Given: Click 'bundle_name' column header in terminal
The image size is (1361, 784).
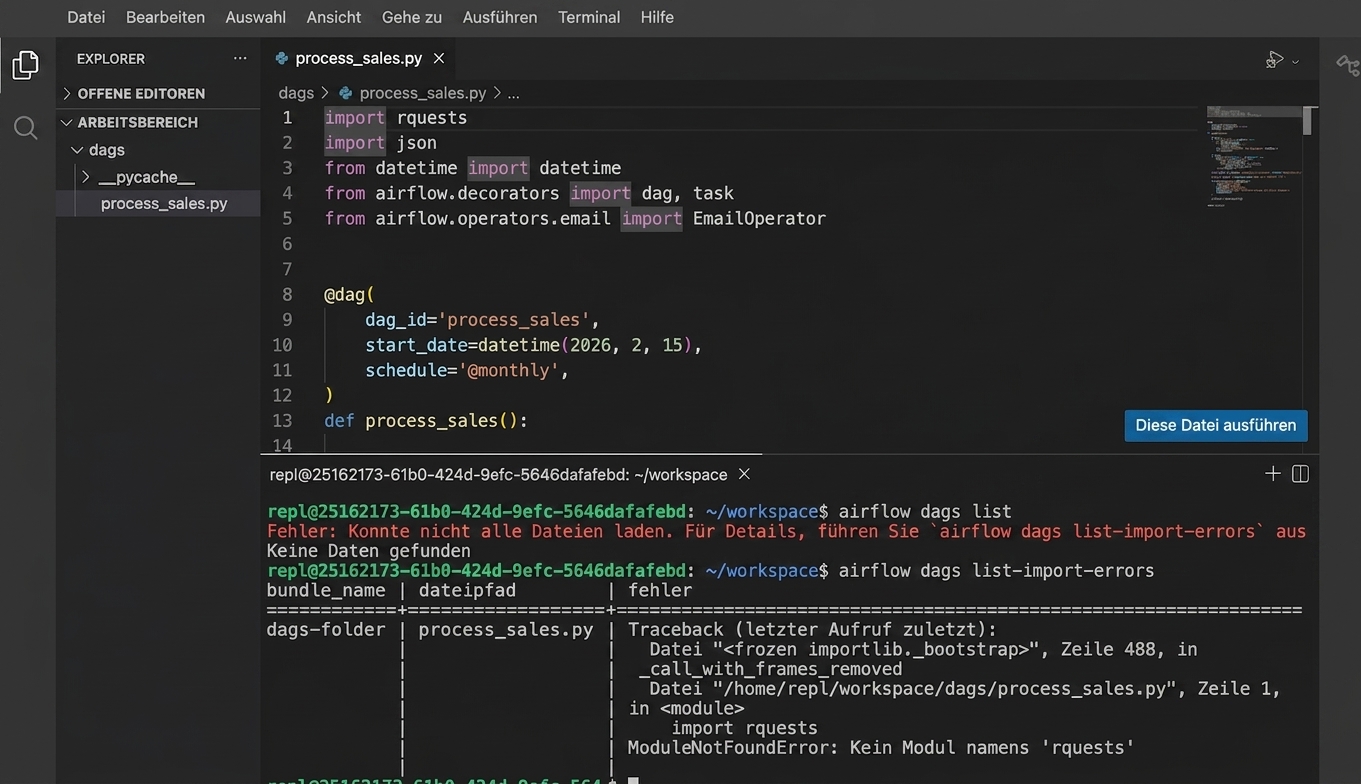Looking at the screenshot, I should pyautogui.click(x=326, y=590).
